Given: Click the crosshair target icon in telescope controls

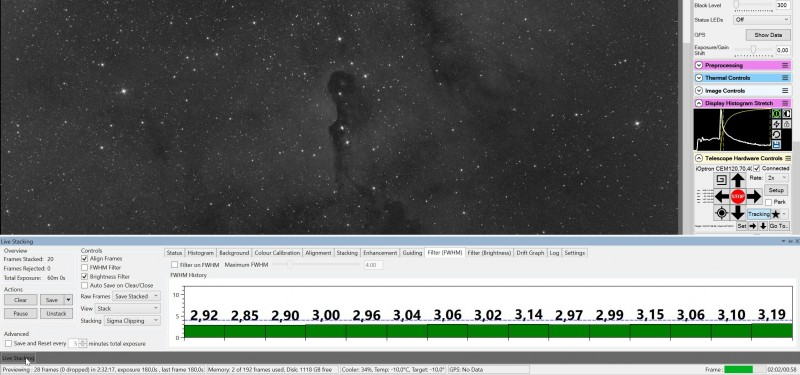Looking at the screenshot, I should coord(721,212).
